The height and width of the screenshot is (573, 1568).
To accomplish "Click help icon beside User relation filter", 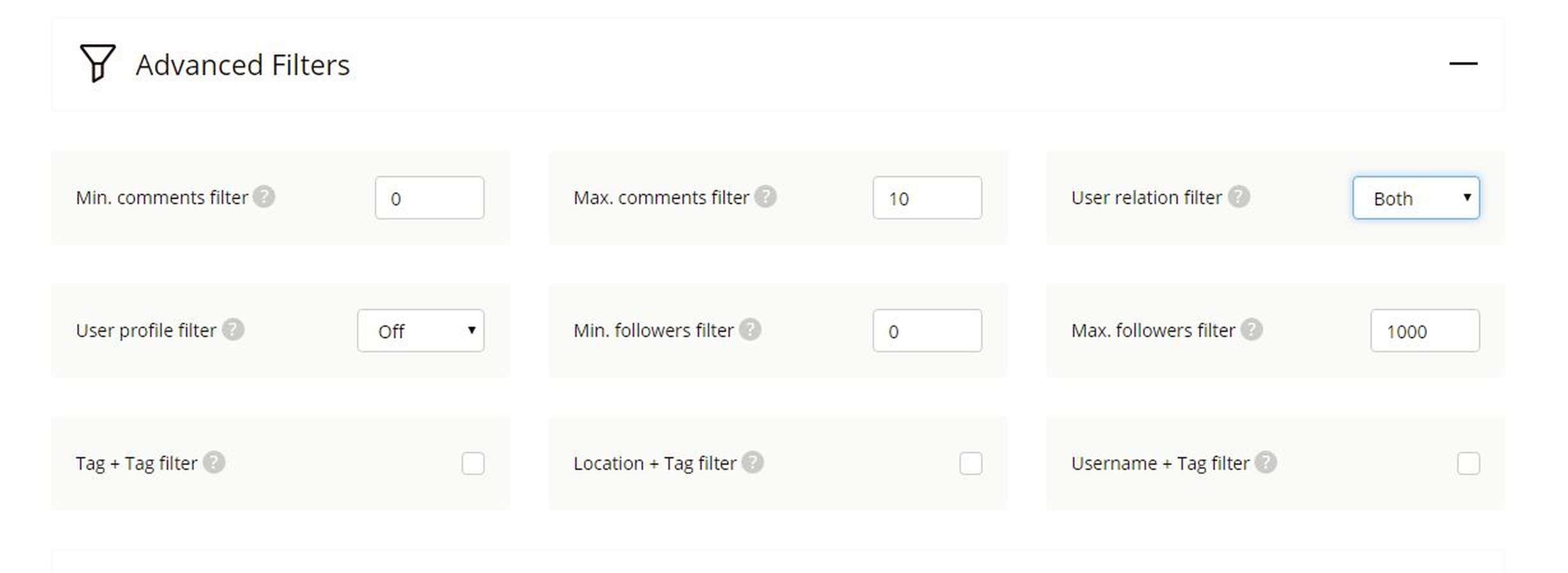I will tap(1238, 197).
